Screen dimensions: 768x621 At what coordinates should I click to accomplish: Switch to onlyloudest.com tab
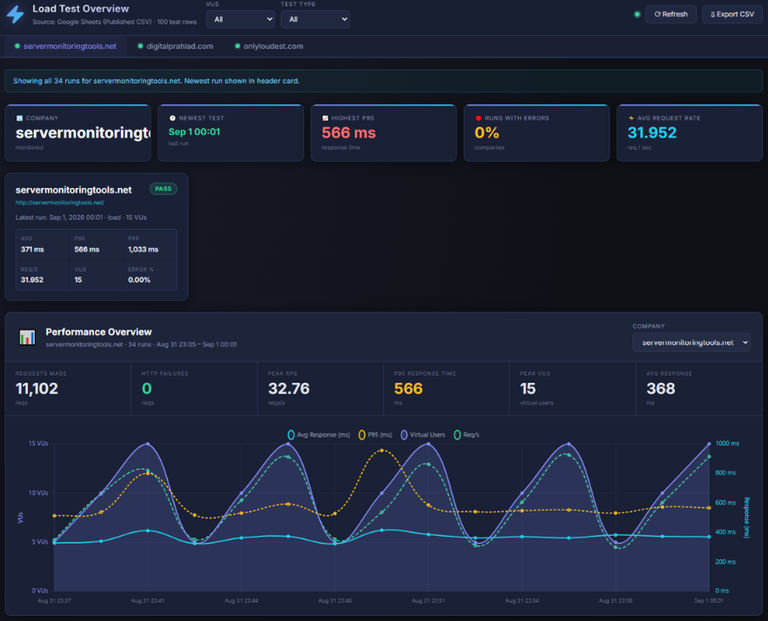point(269,46)
